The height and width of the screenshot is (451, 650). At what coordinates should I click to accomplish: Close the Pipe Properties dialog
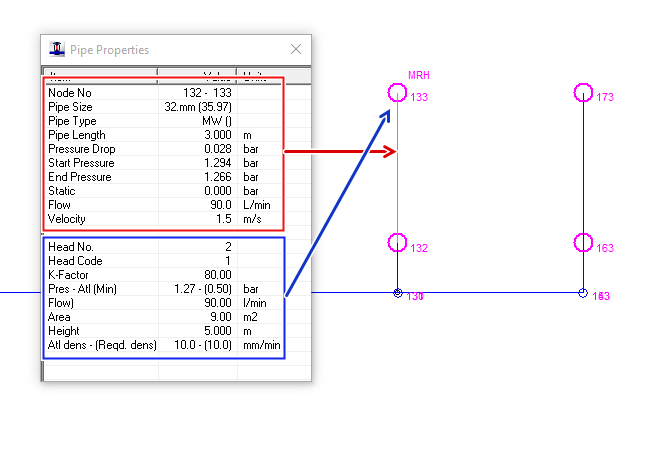tap(295, 49)
